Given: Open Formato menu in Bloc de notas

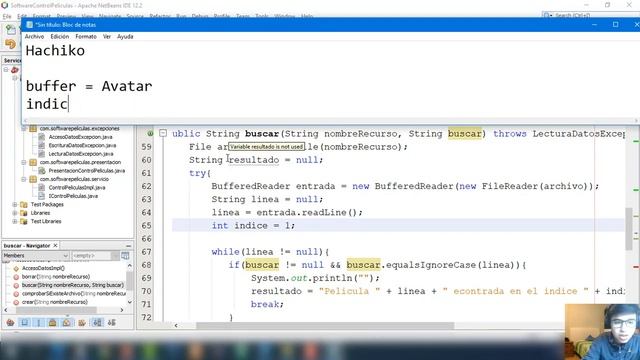Looking at the screenshot, I should [86, 37].
